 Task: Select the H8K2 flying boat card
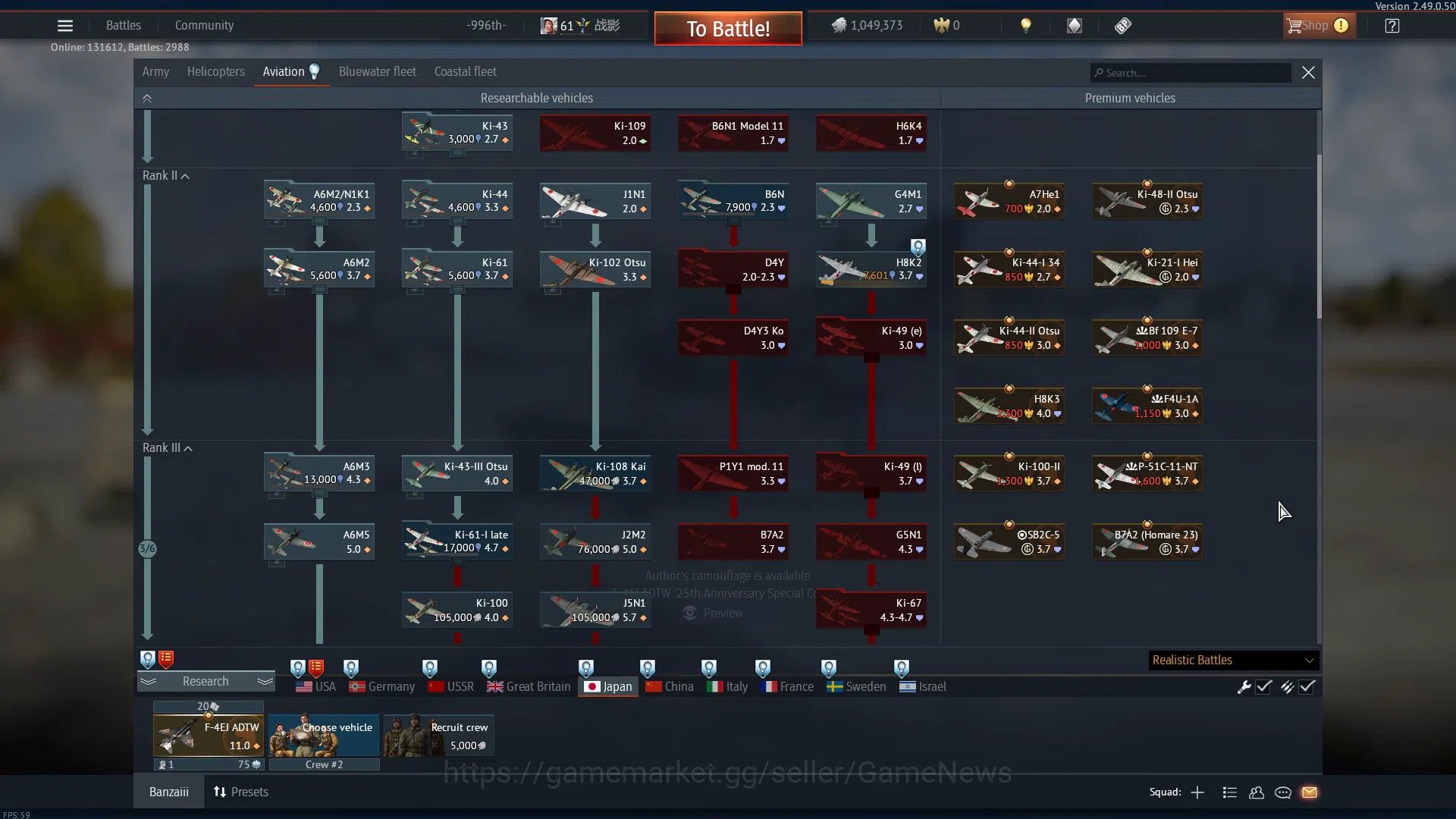[871, 269]
